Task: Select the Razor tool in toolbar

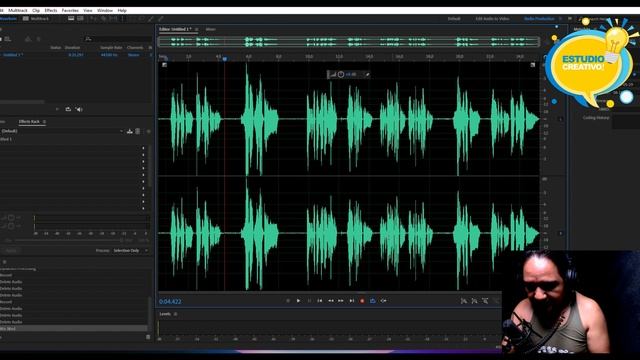Action: coord(103,18)
